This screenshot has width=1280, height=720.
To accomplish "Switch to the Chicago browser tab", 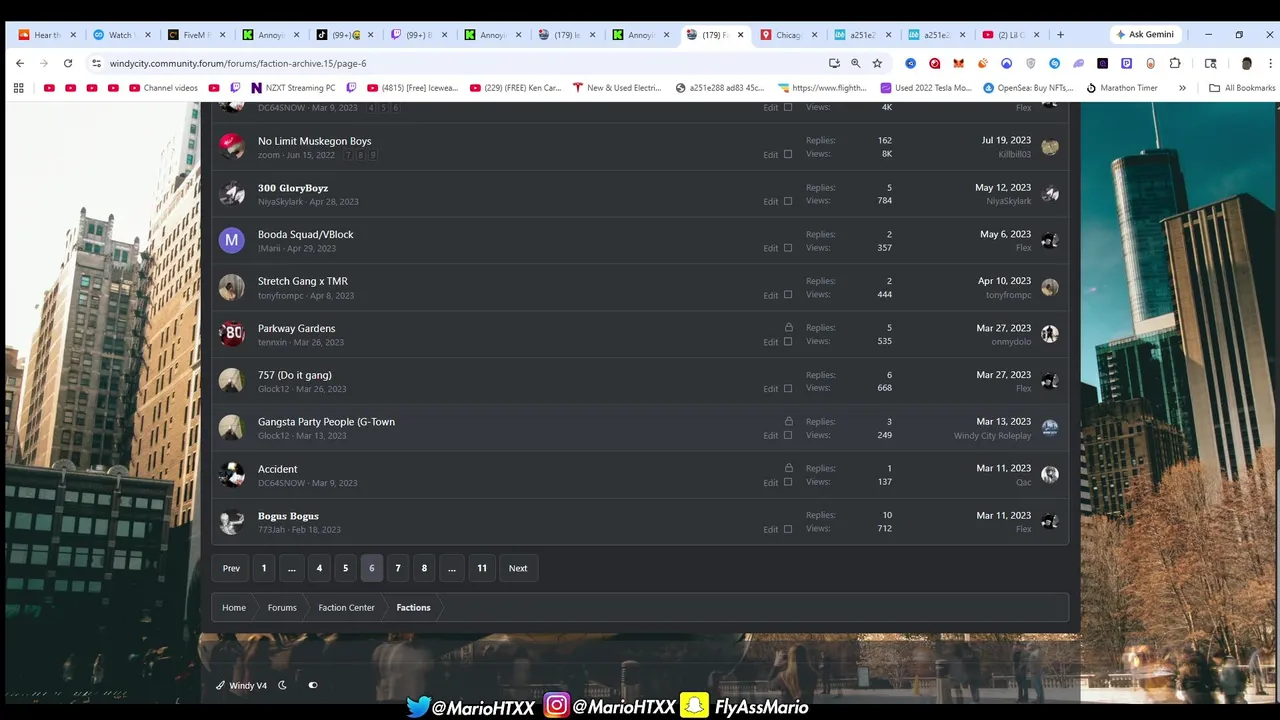I will coord(790,35).
